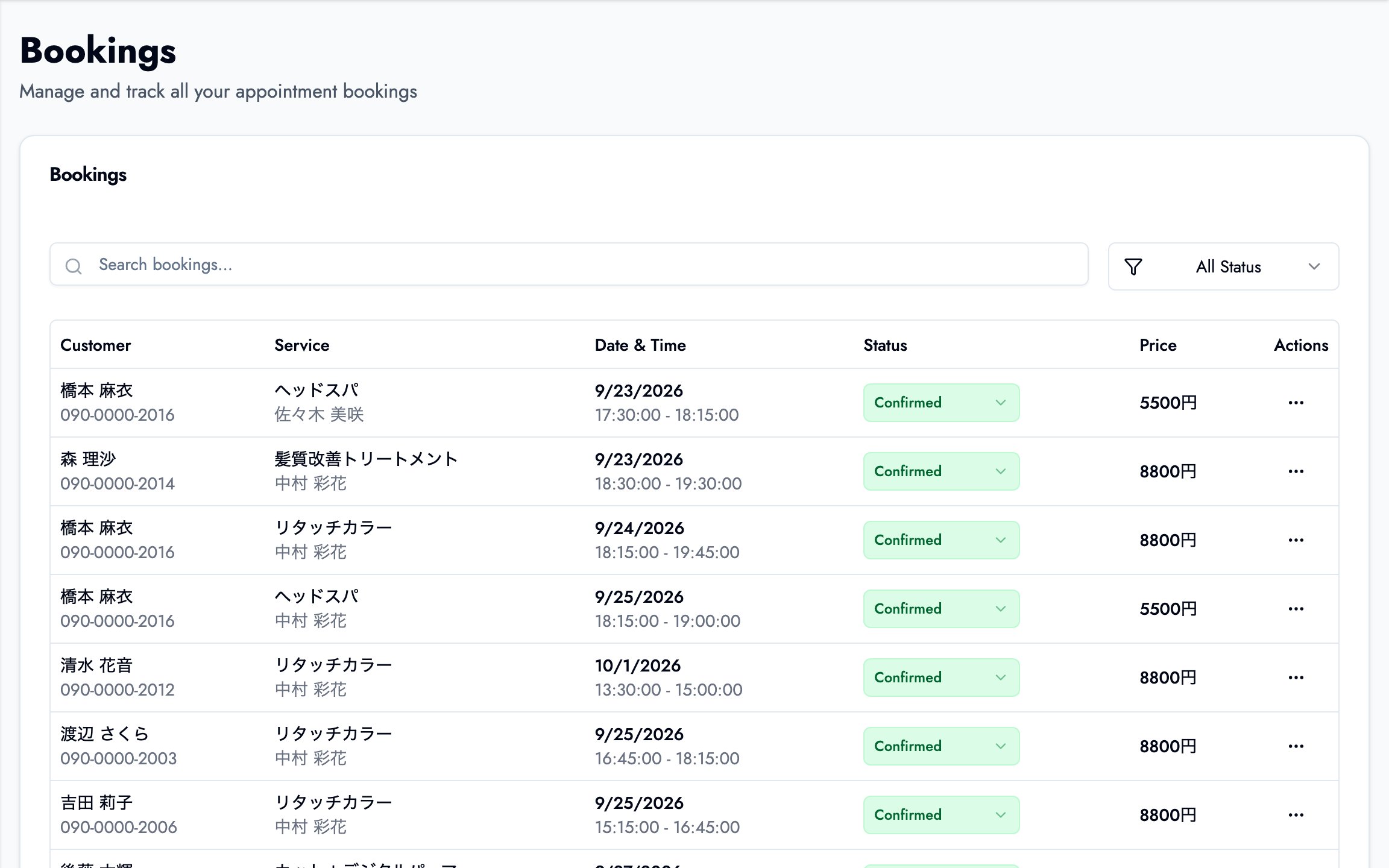
Task: Select customer name 吉田 莉子
Action: click(x=96, y=803)
